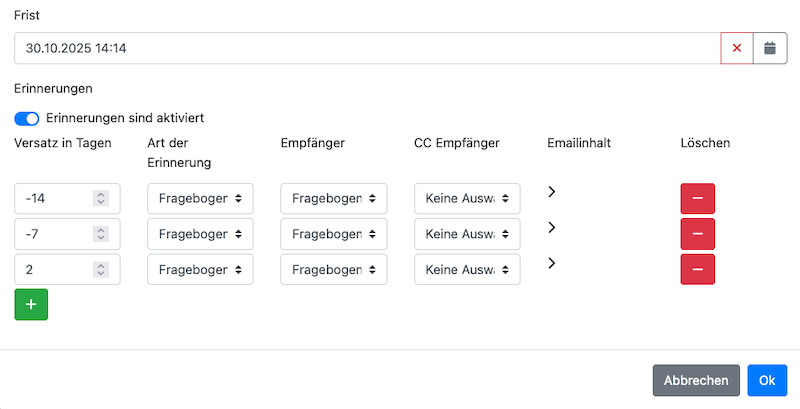Confirm the dialog with Ok
The width and height of the screenshot is (800, 409).
coord(767,380)
